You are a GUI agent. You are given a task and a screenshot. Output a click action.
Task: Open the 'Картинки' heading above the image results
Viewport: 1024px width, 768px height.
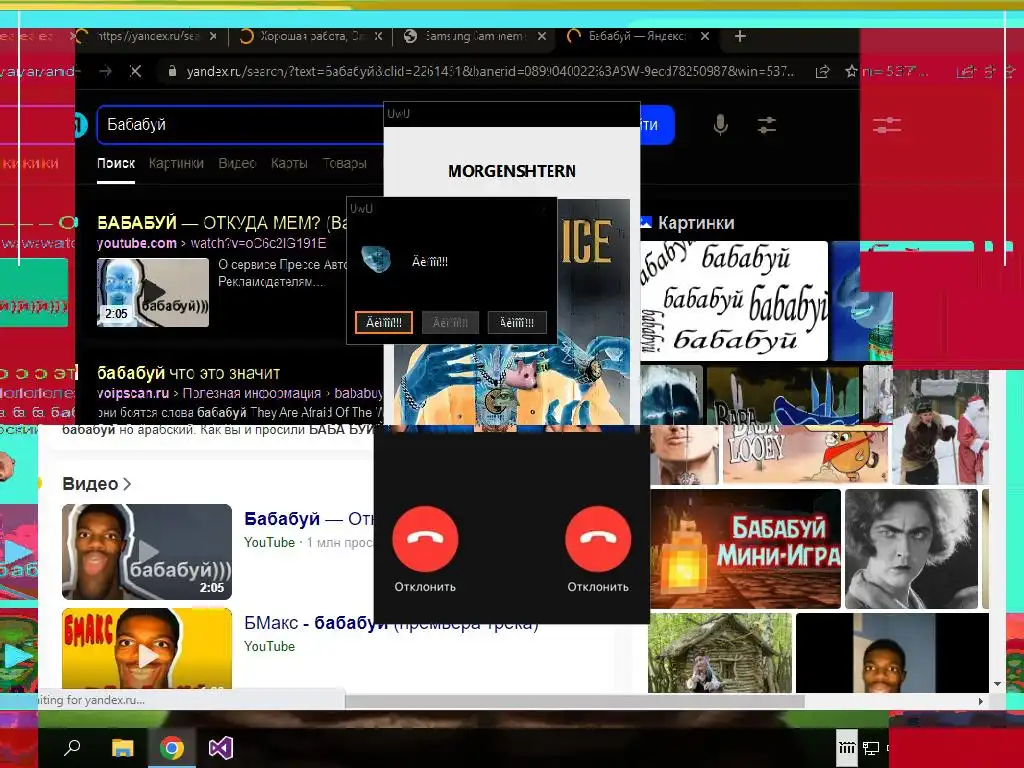tap(696, 223)
